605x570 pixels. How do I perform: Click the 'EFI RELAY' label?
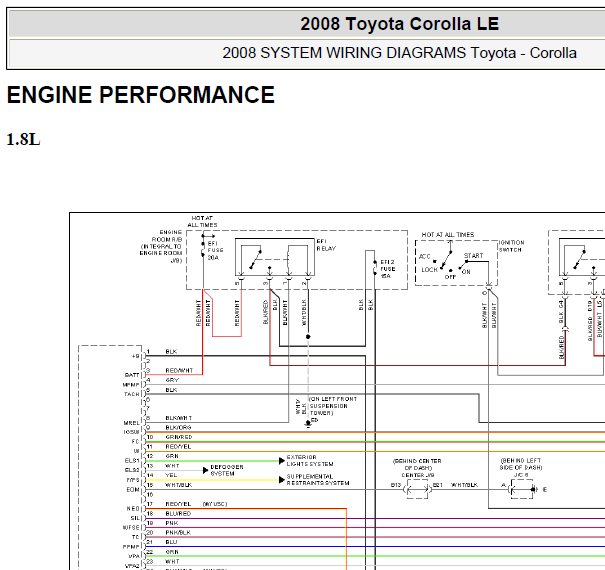click(x=326, y=245)
